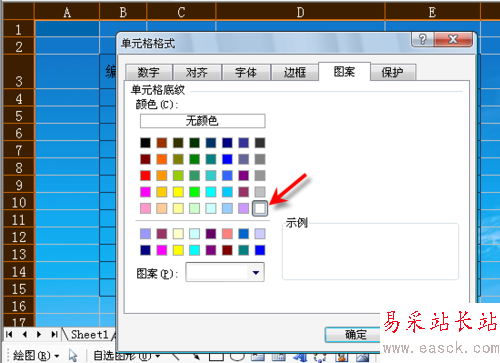Open the Sheet1 worksheet tab
Image resolution: width=500 pixels, height=363 pixels.
click(x=89, y=334)
